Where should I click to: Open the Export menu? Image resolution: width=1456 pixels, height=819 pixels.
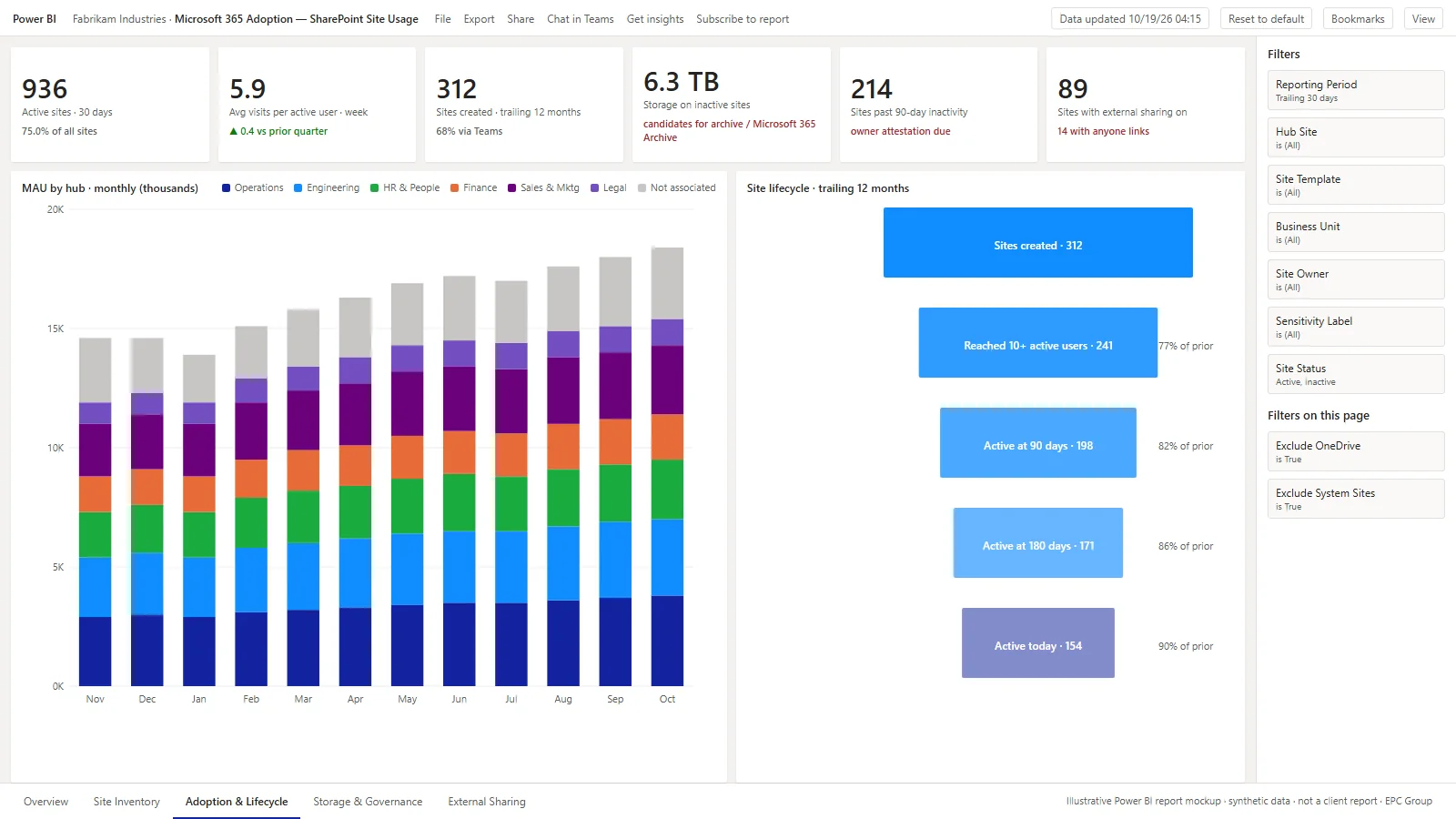479,19
